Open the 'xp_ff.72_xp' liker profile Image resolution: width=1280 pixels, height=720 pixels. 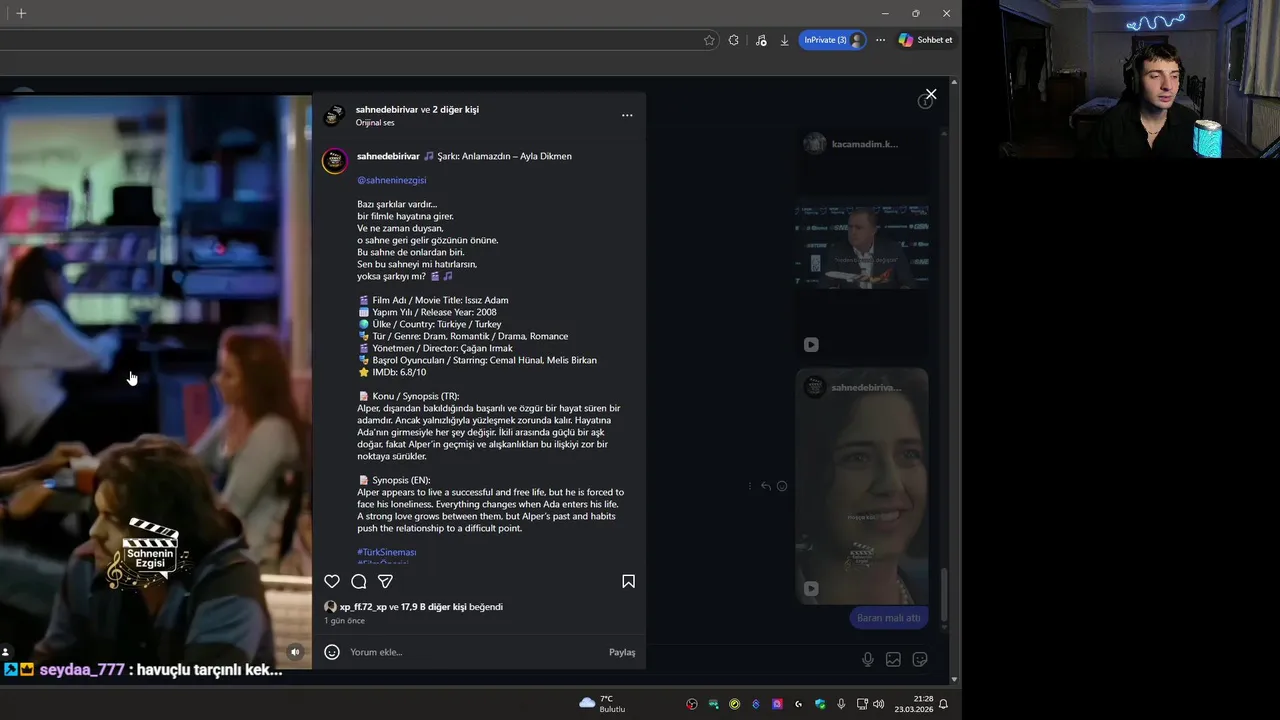(x=363, y=607)
